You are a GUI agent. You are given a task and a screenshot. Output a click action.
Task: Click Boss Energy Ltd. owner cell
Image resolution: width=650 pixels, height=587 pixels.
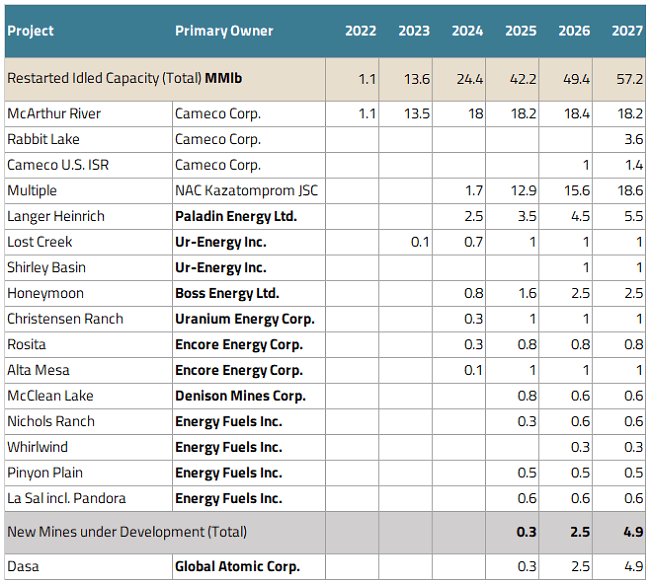(249, 294)
